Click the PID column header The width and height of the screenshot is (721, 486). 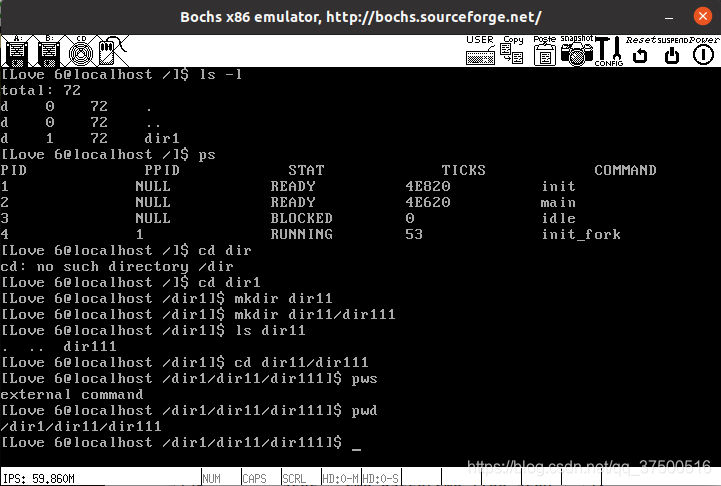click(x=13, y=171)
